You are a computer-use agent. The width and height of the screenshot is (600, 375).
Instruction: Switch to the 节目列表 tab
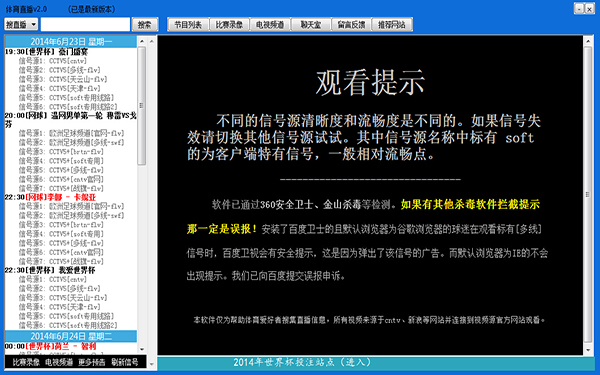click(x=188, y=24)
